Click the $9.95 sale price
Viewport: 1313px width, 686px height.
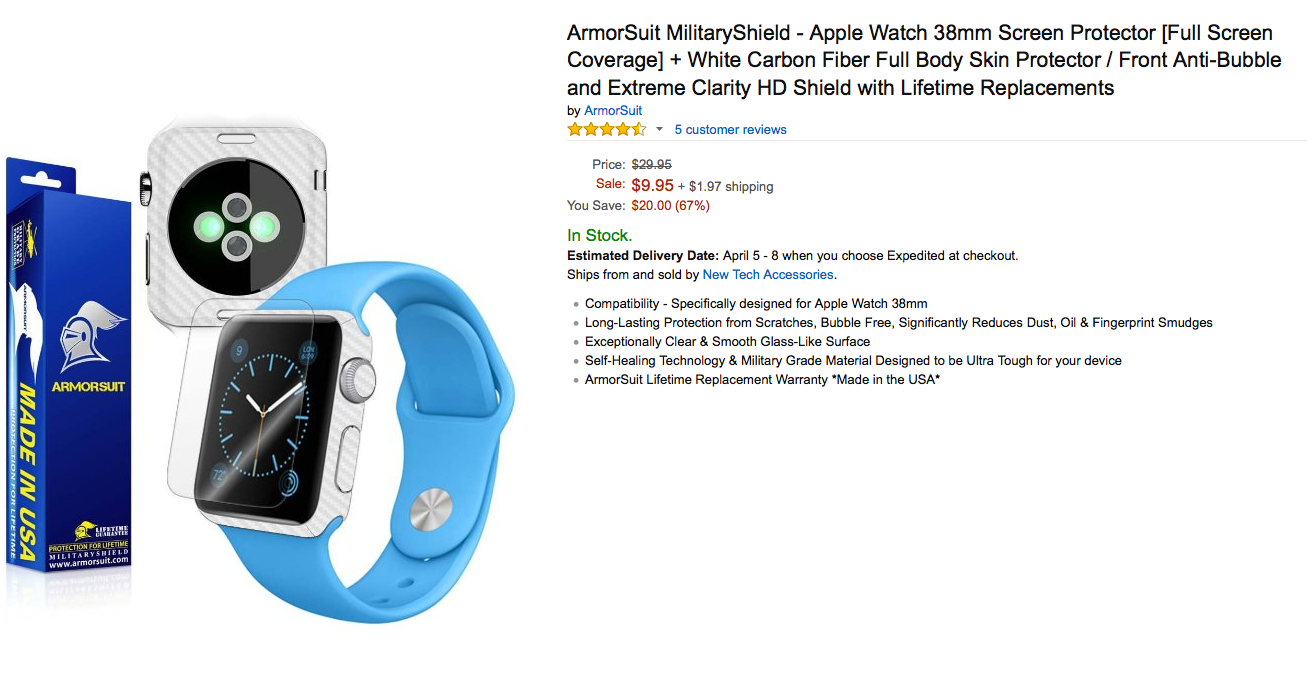point(652,185)
